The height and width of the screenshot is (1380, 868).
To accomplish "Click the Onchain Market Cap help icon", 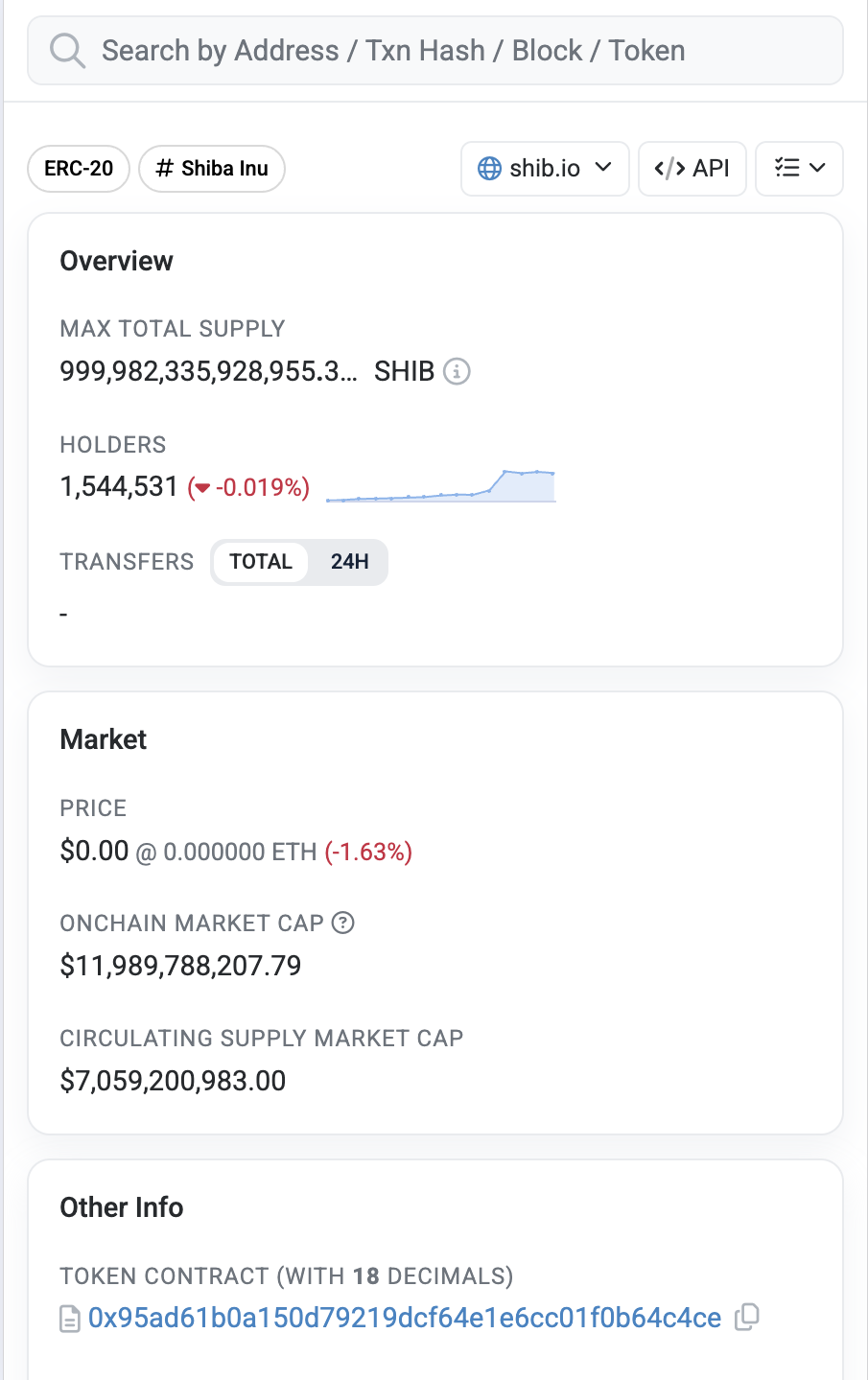I will pos(342,923).
